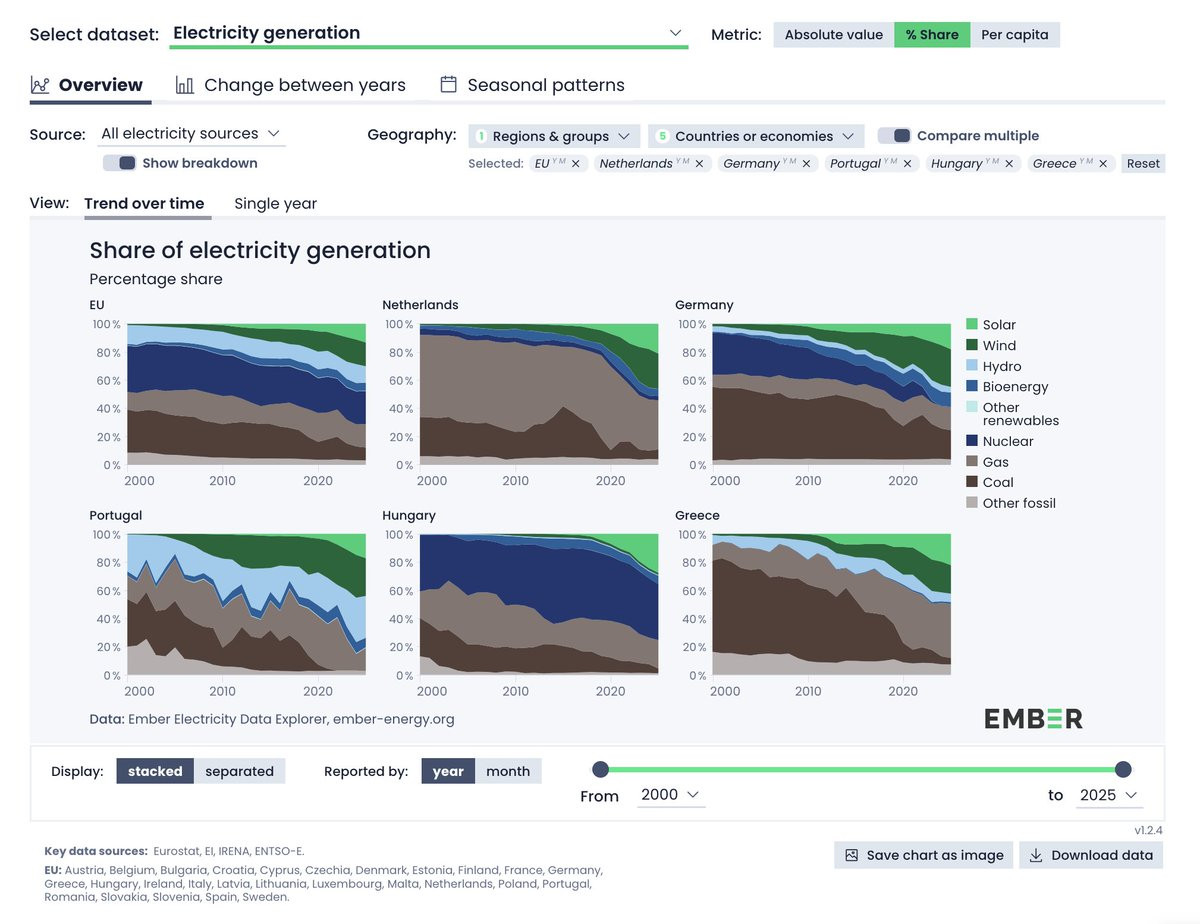Click the Greece stacked area chart
The image size is (1200, 924).
point(831,605)
